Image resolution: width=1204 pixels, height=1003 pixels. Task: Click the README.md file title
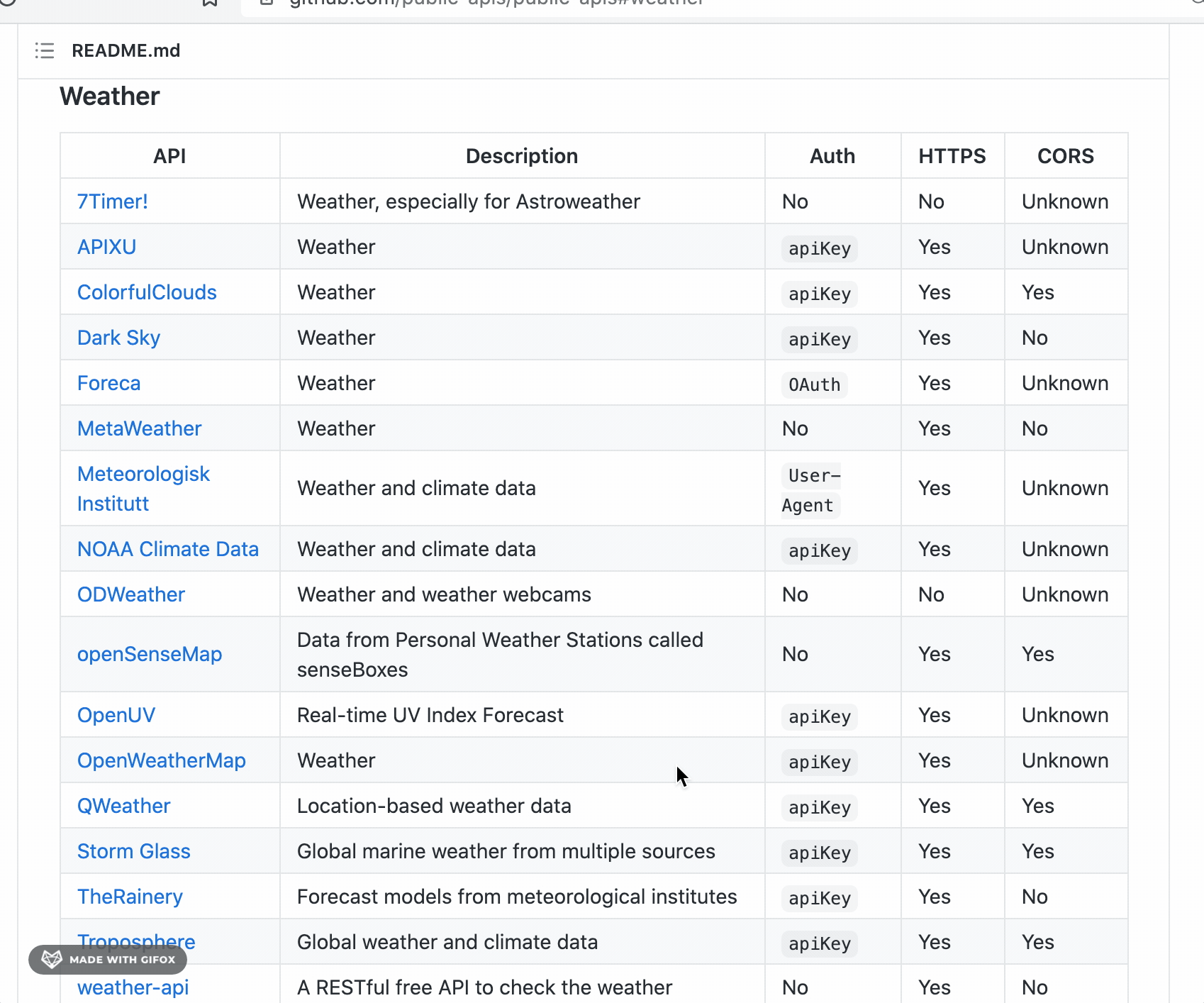126,50
